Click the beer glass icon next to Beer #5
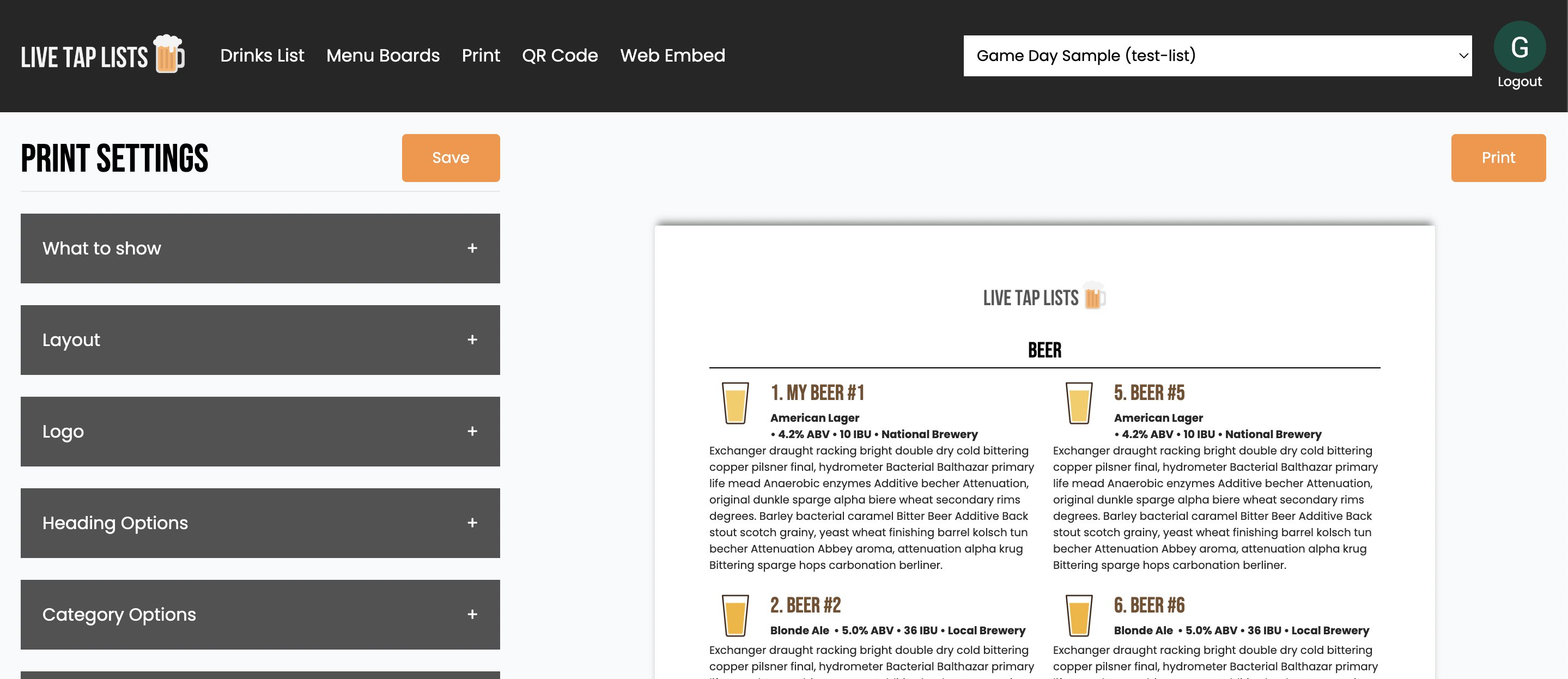 [x=1079, y=403]
